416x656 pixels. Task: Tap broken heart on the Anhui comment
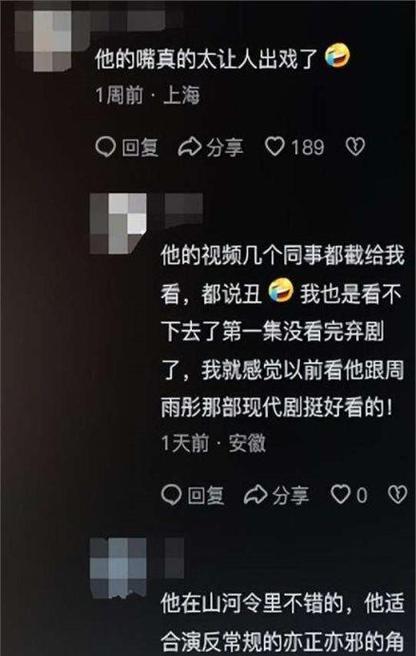pyautogui.click(x=397, y=495)
